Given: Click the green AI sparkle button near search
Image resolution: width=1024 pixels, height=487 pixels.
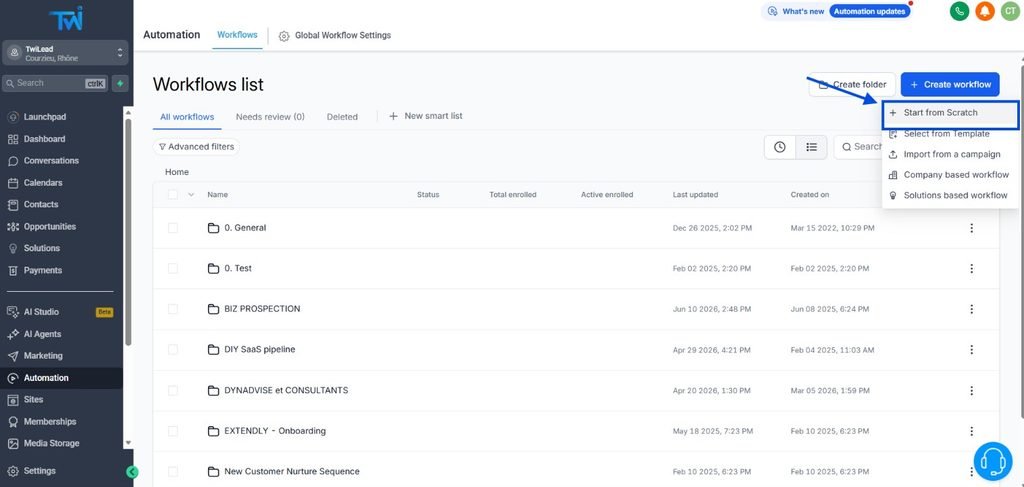Looking at the screenshot, I should pyautogui.click(x=120, y=84).
